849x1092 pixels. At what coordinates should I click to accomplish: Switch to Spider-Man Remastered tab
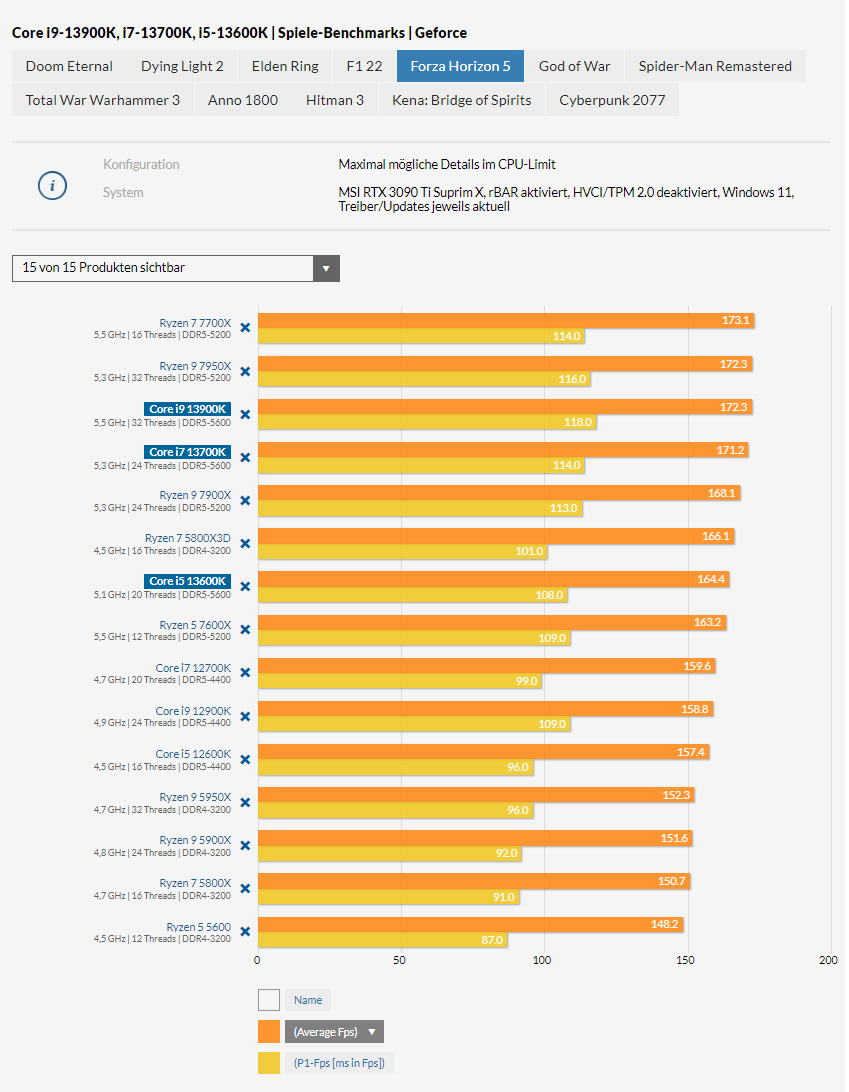point(715,66)
